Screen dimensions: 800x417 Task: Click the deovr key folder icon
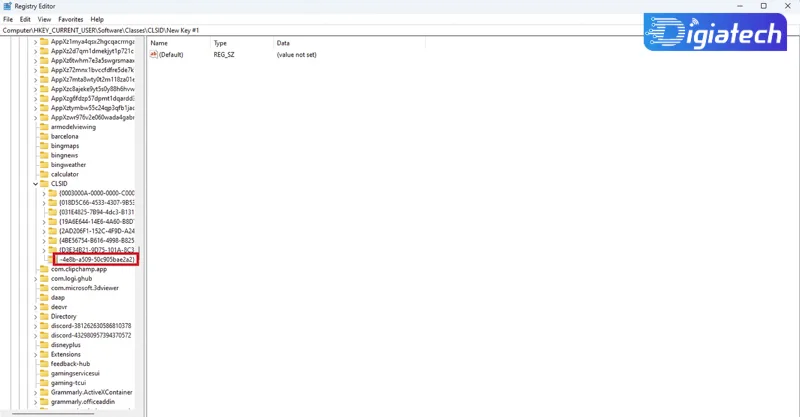tap(44, 307)
